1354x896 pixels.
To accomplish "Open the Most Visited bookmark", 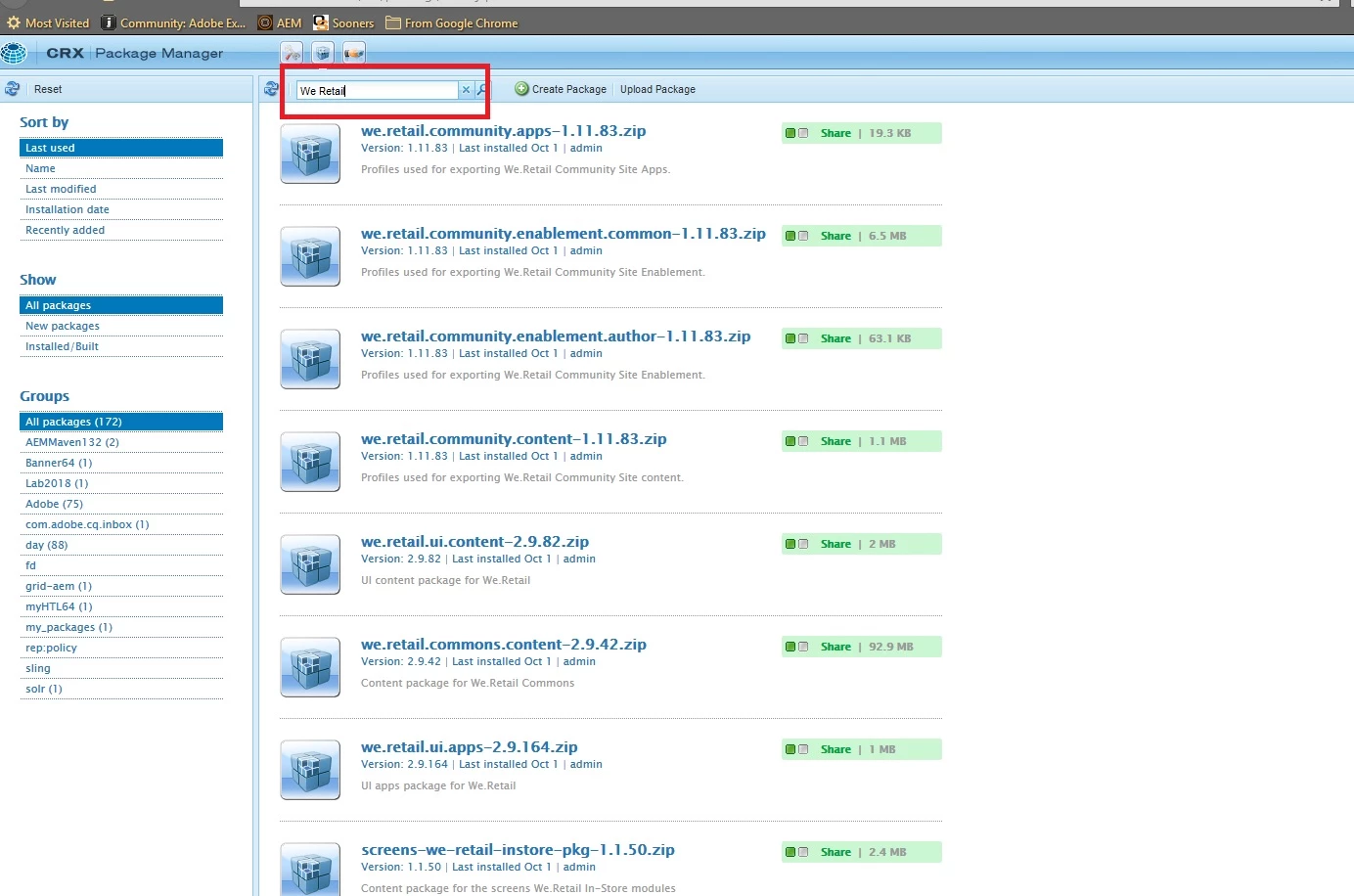I will pyautogui.click(x=48, y=22).
